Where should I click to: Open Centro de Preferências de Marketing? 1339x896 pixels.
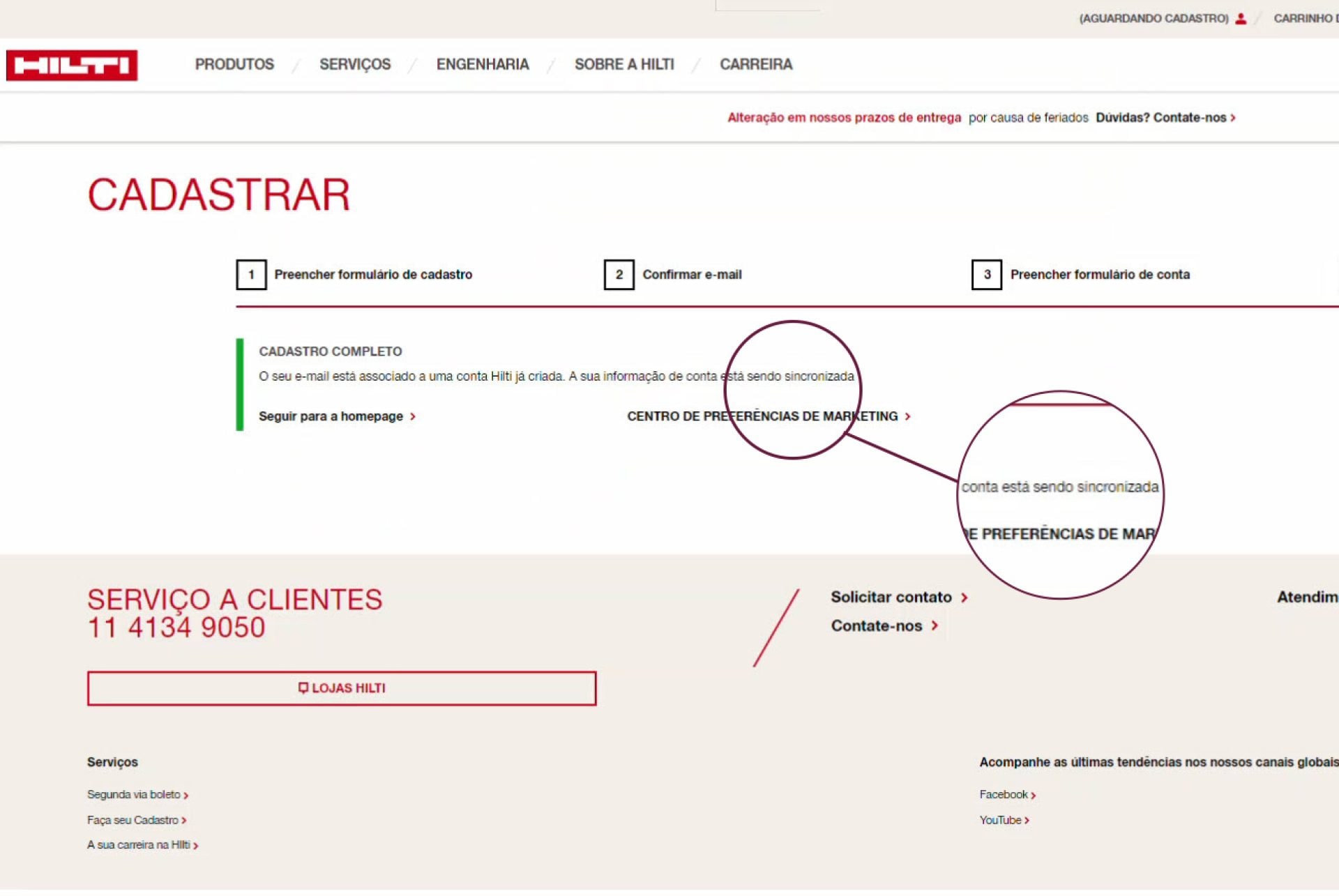769,416
